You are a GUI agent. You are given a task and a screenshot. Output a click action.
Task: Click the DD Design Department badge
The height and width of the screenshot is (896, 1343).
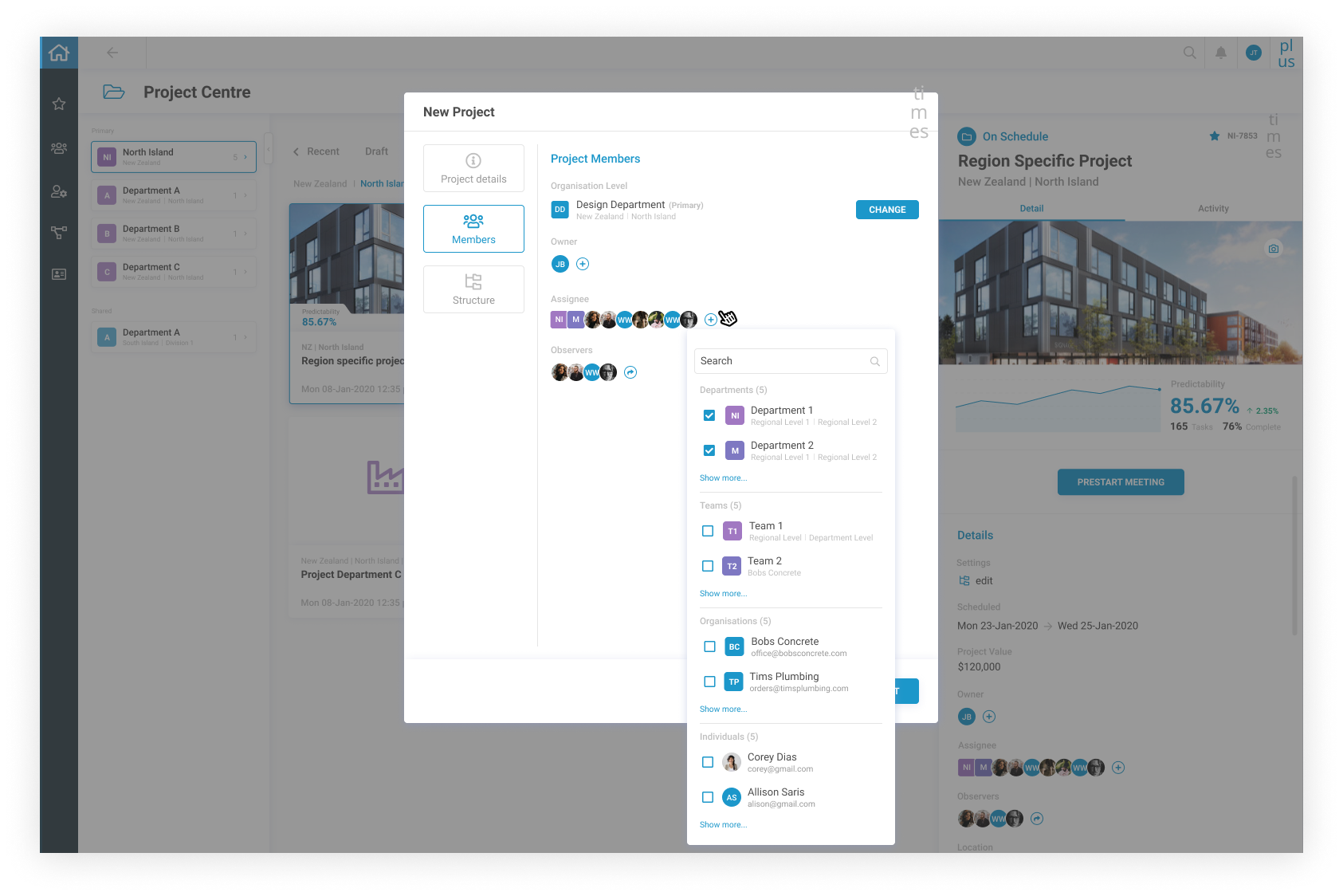[x=560, y=210]
